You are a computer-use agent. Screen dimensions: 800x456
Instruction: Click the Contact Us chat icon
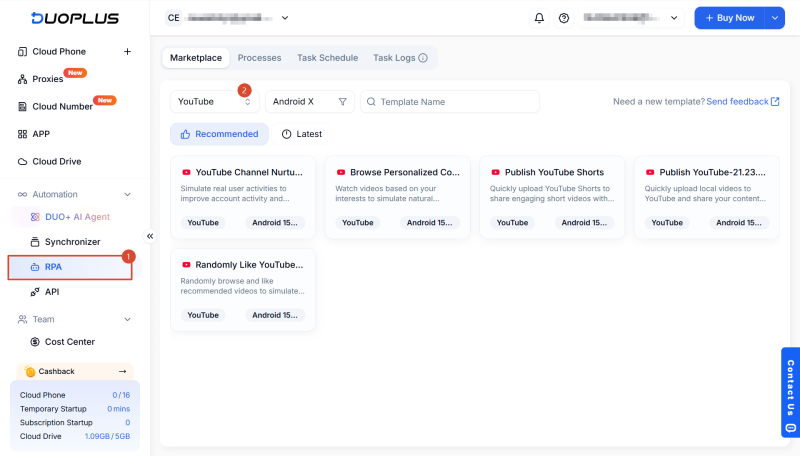coord(791,428)
